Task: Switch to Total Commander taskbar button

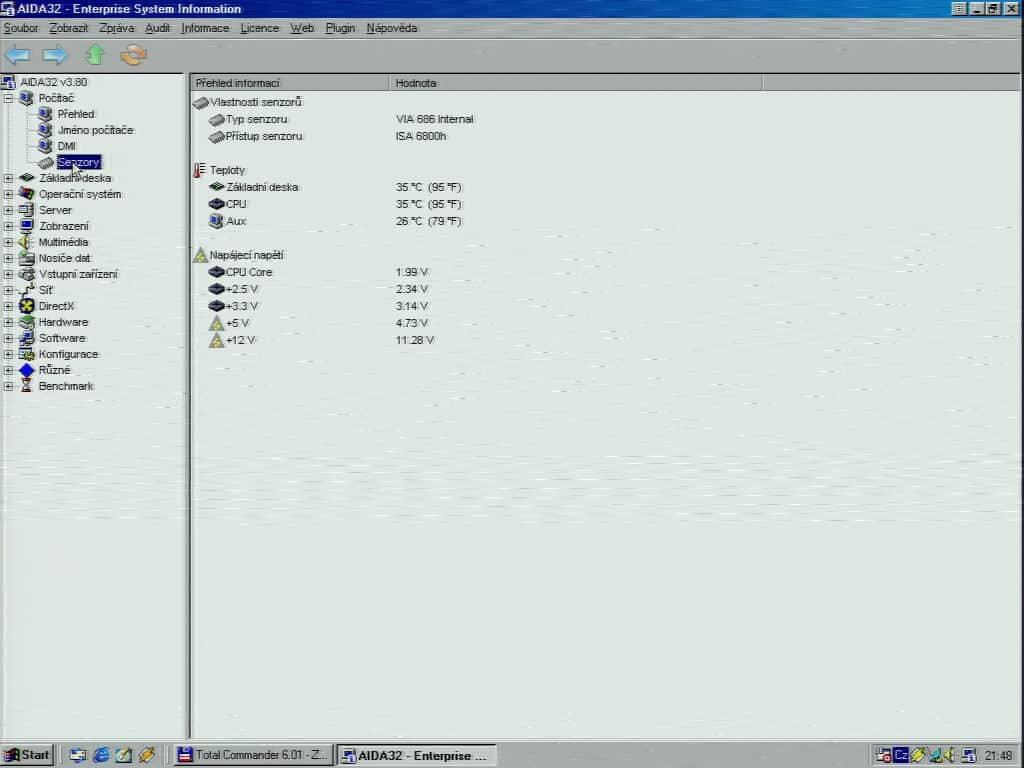Action: click(253, 755)
